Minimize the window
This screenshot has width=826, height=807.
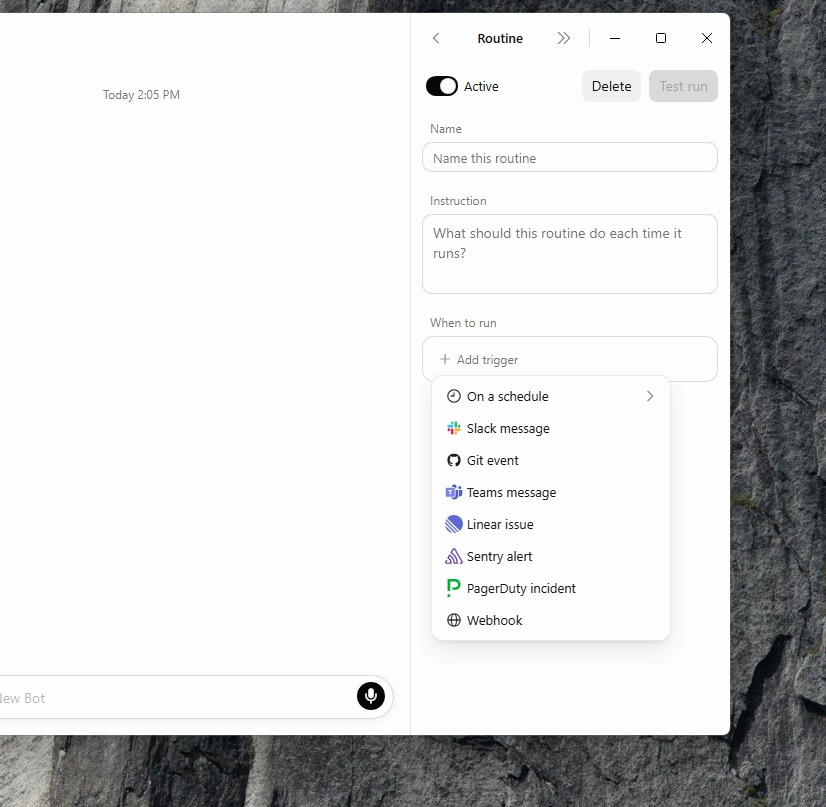[615, 38]
